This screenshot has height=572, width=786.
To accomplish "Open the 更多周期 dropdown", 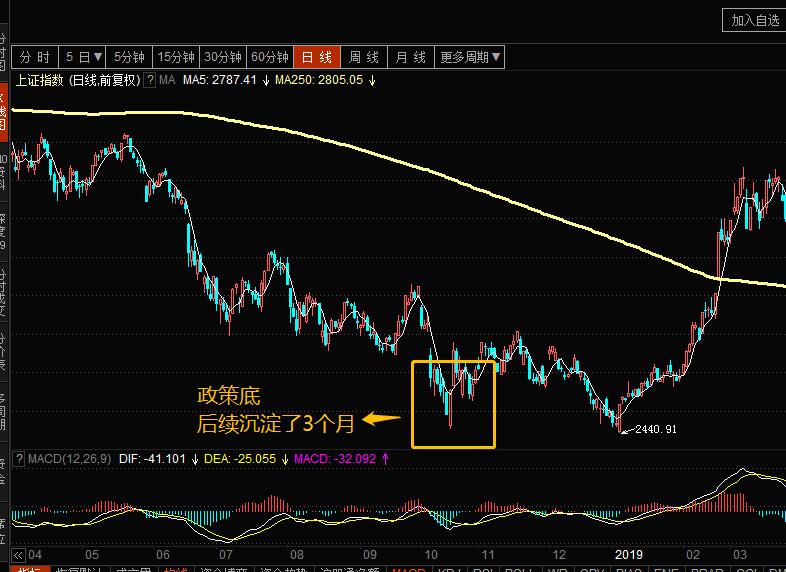I will (x=470, y=57).
